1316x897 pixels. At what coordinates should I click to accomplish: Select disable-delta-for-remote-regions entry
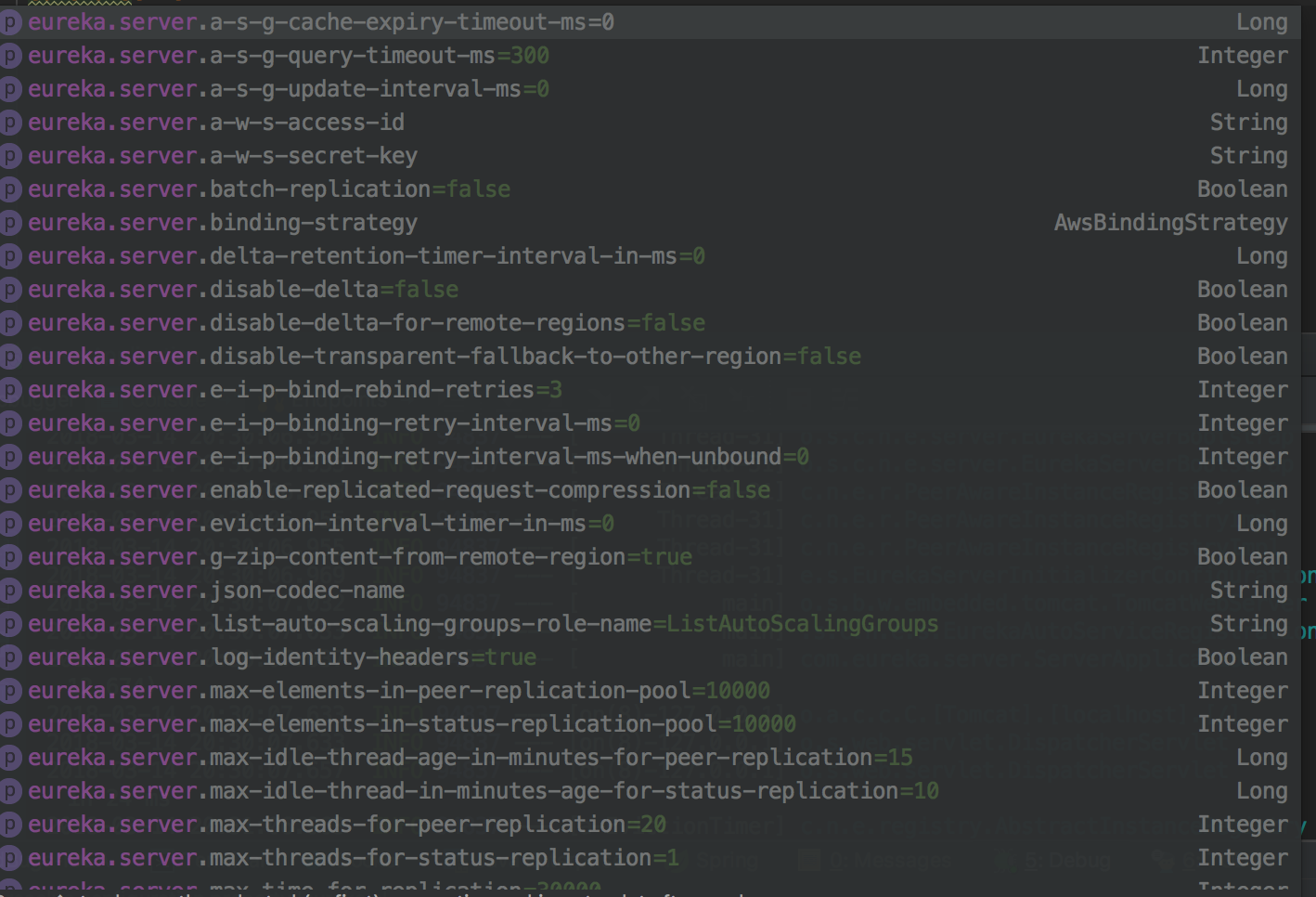366,323
